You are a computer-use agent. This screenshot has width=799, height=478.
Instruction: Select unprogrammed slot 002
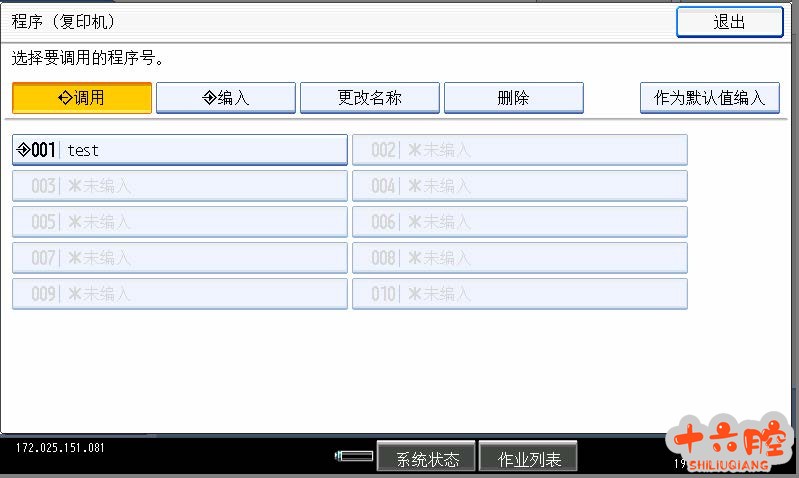tap(520, 150)
